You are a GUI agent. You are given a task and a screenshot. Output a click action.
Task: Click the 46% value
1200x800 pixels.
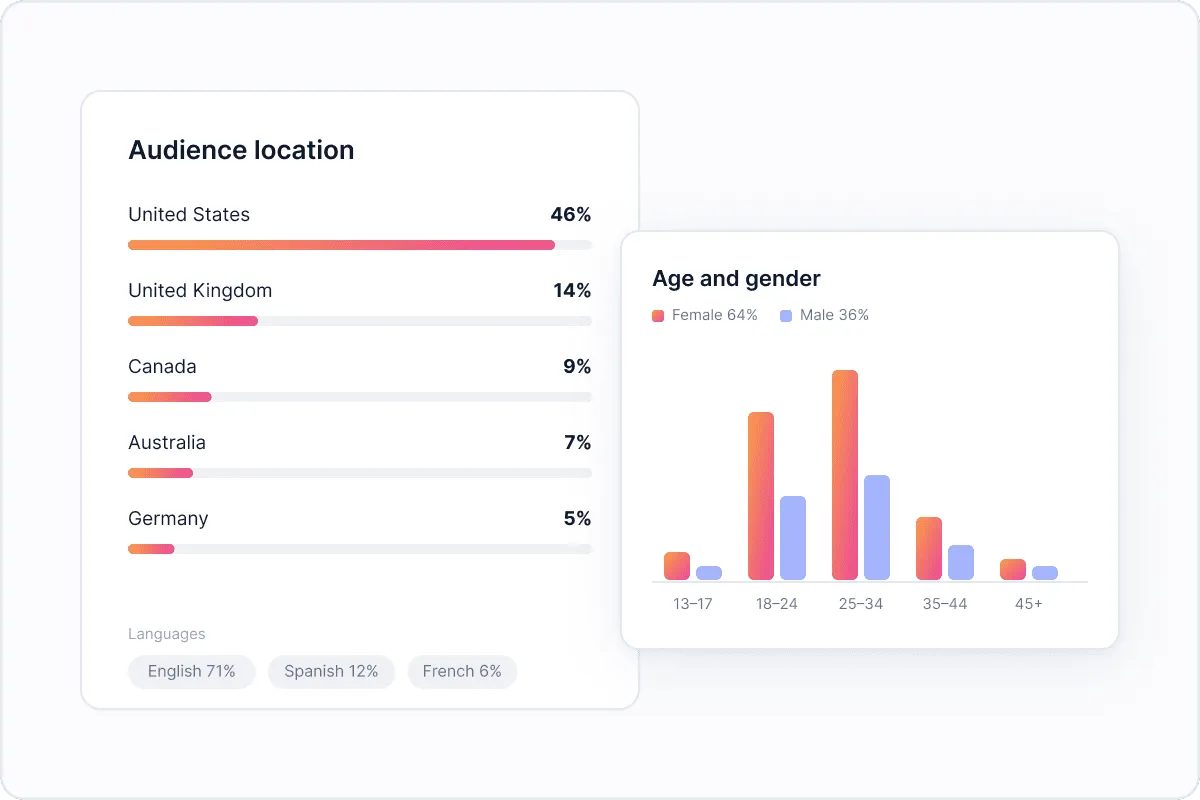(x=571, y=214)
